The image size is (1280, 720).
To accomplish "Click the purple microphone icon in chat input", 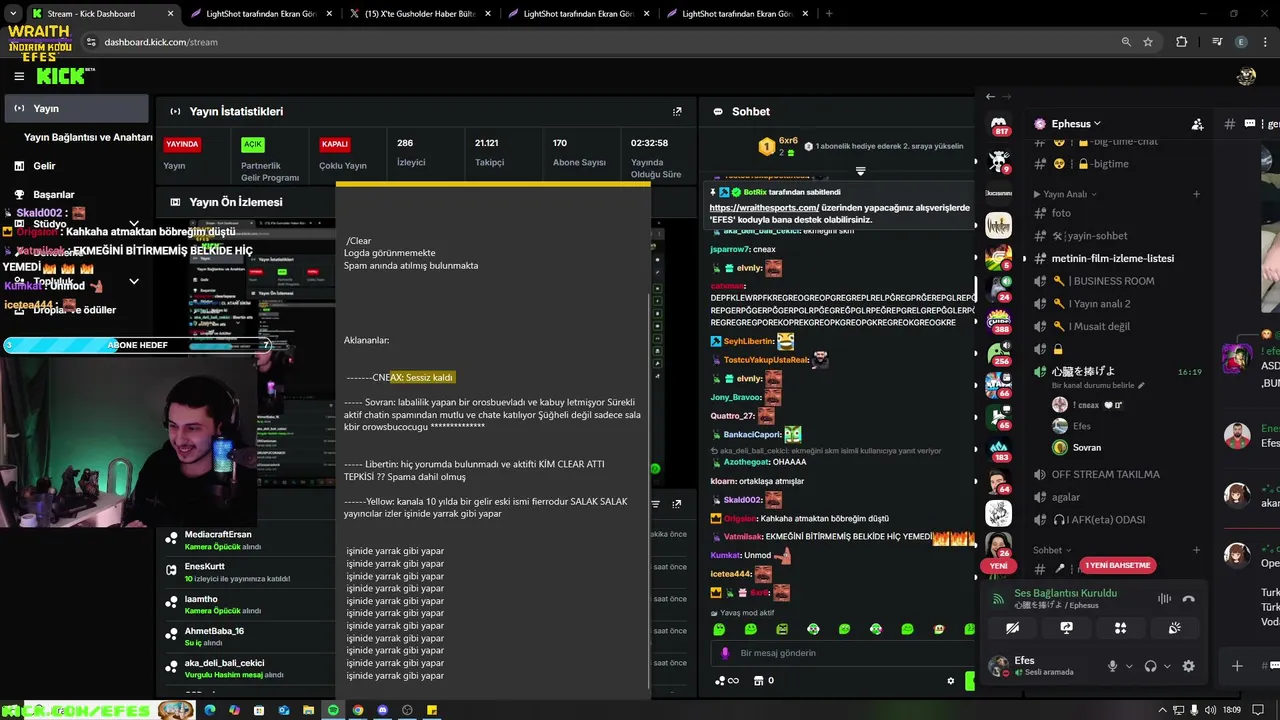I will (x=726, y=653).
